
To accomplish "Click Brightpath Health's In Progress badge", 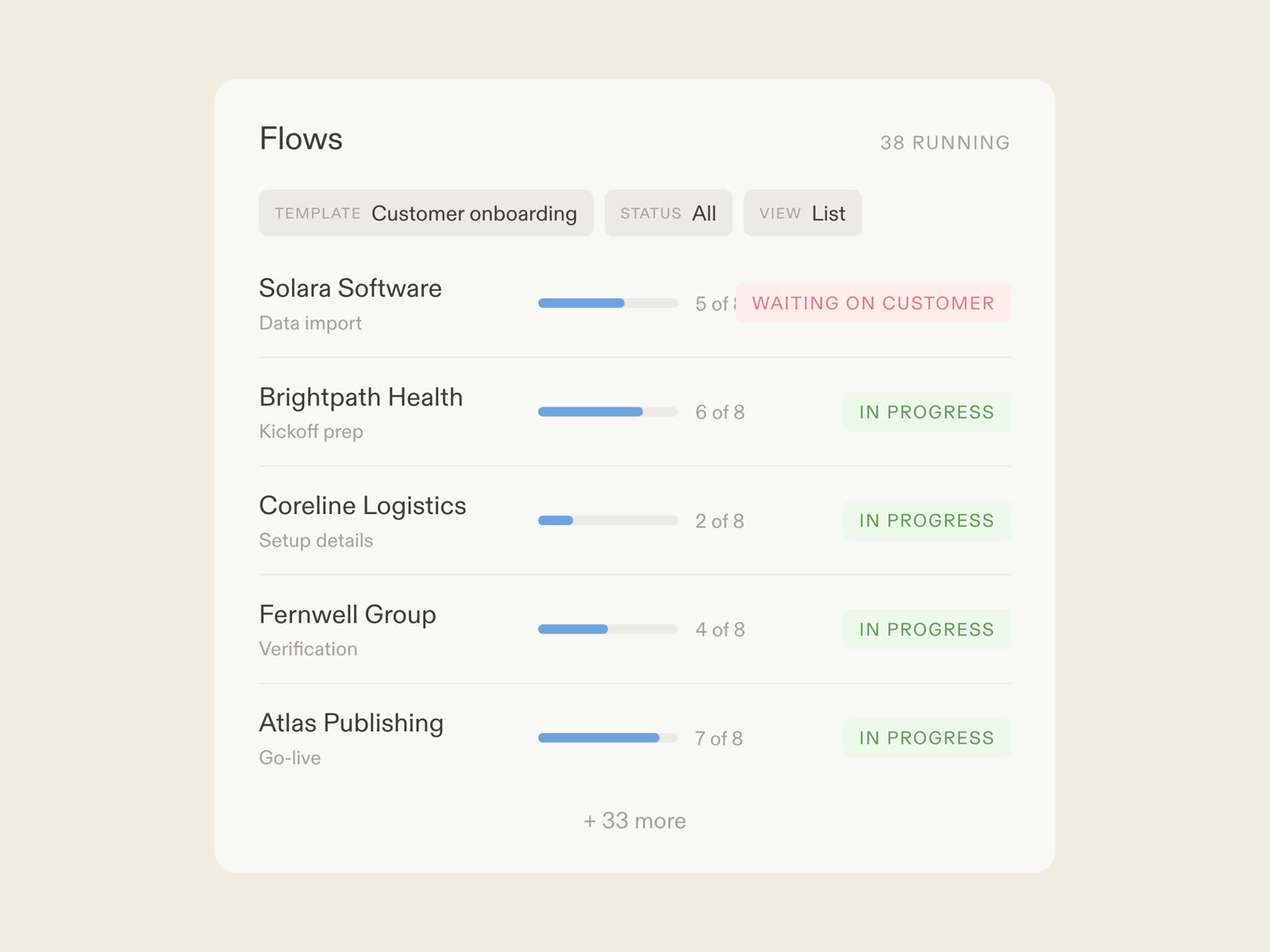I will (x=927, y=412).
